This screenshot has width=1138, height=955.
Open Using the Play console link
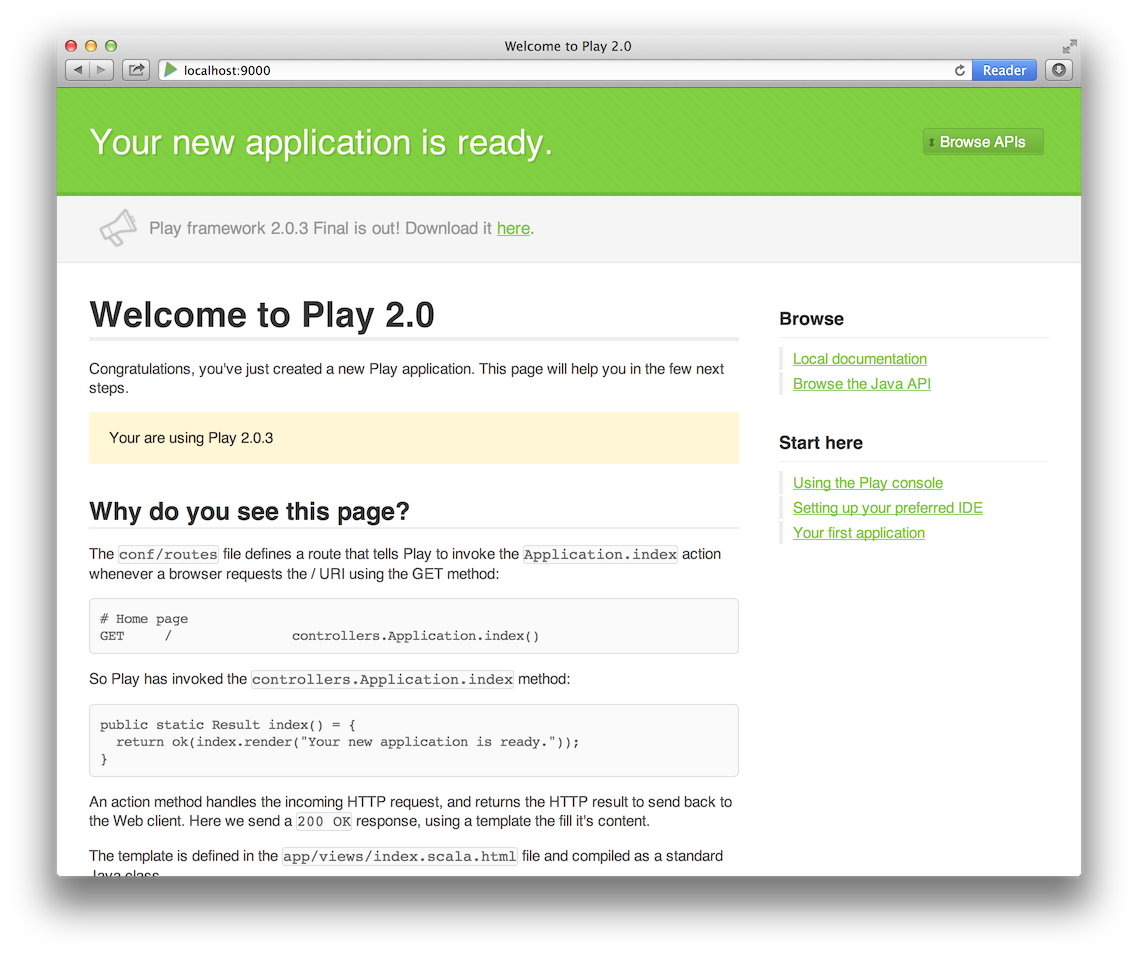pyautogui.click(x=867, y=483)
